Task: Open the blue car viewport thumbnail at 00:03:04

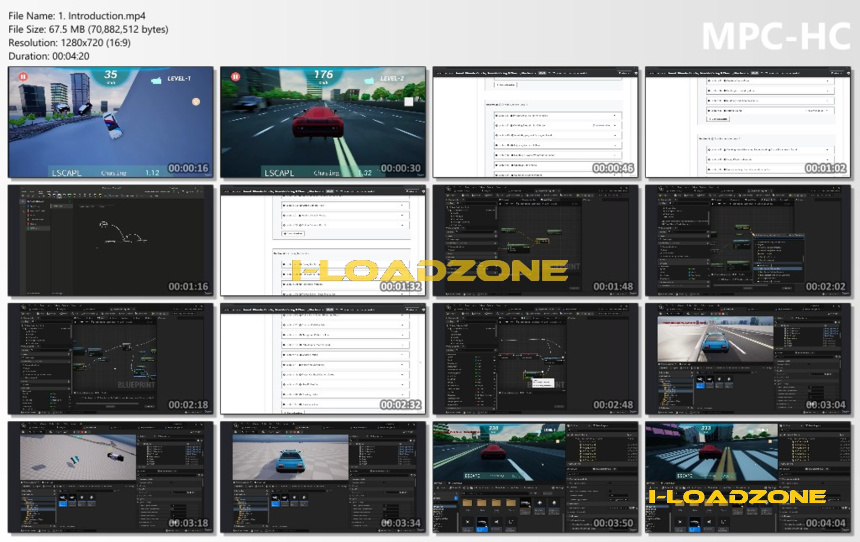Action: [x=748, y=359]
